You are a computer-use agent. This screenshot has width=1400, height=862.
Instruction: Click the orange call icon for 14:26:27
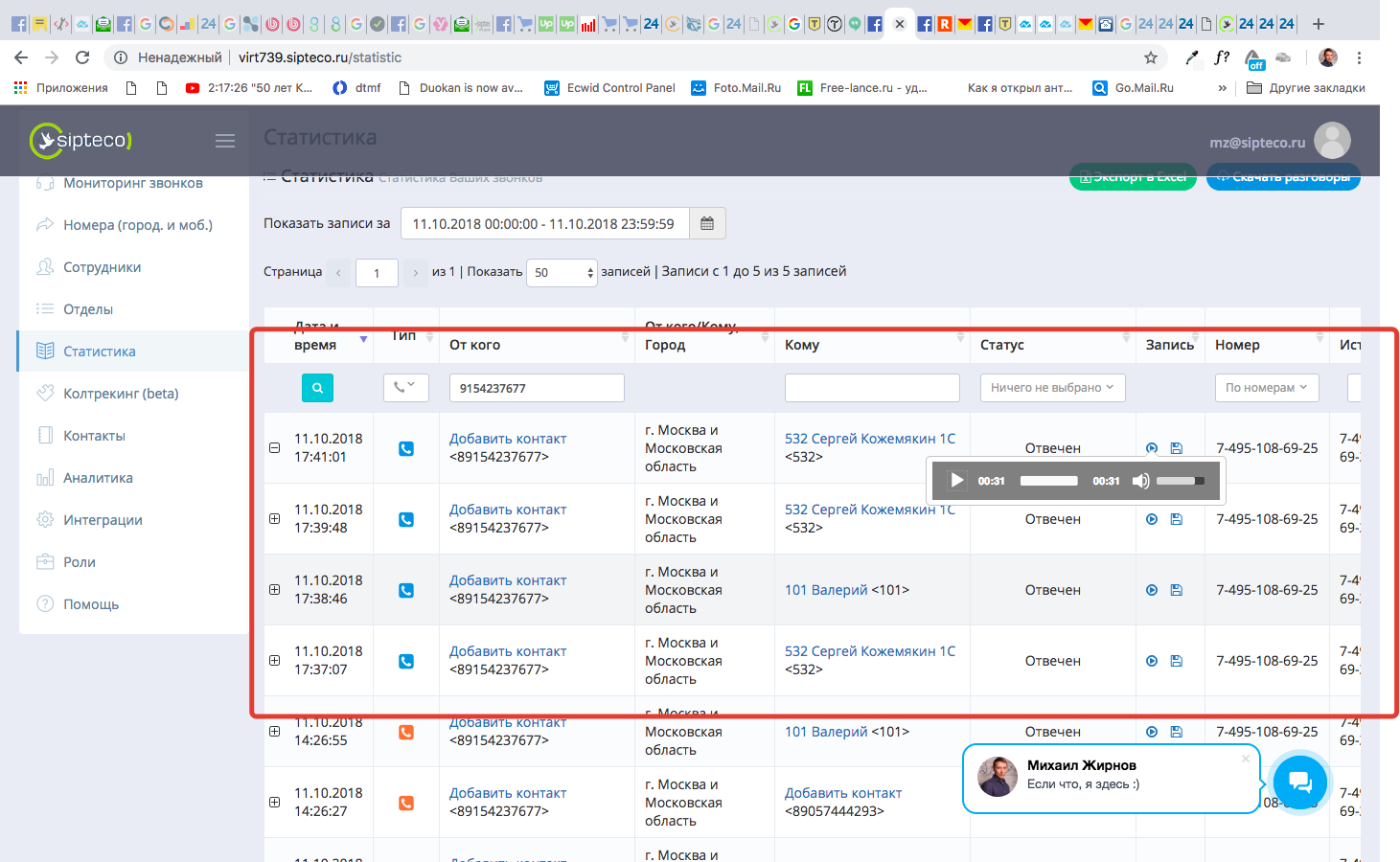point(406,803)
